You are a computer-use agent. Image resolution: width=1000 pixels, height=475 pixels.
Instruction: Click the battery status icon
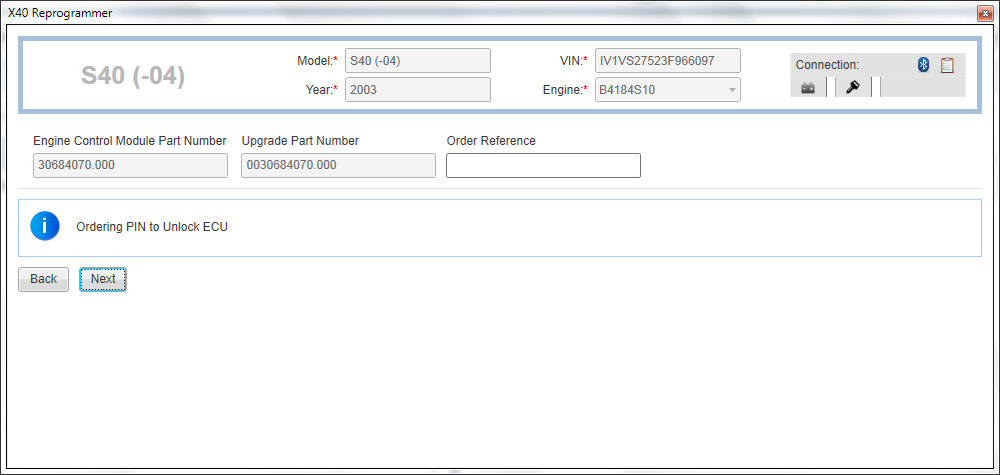click(808, 88)
